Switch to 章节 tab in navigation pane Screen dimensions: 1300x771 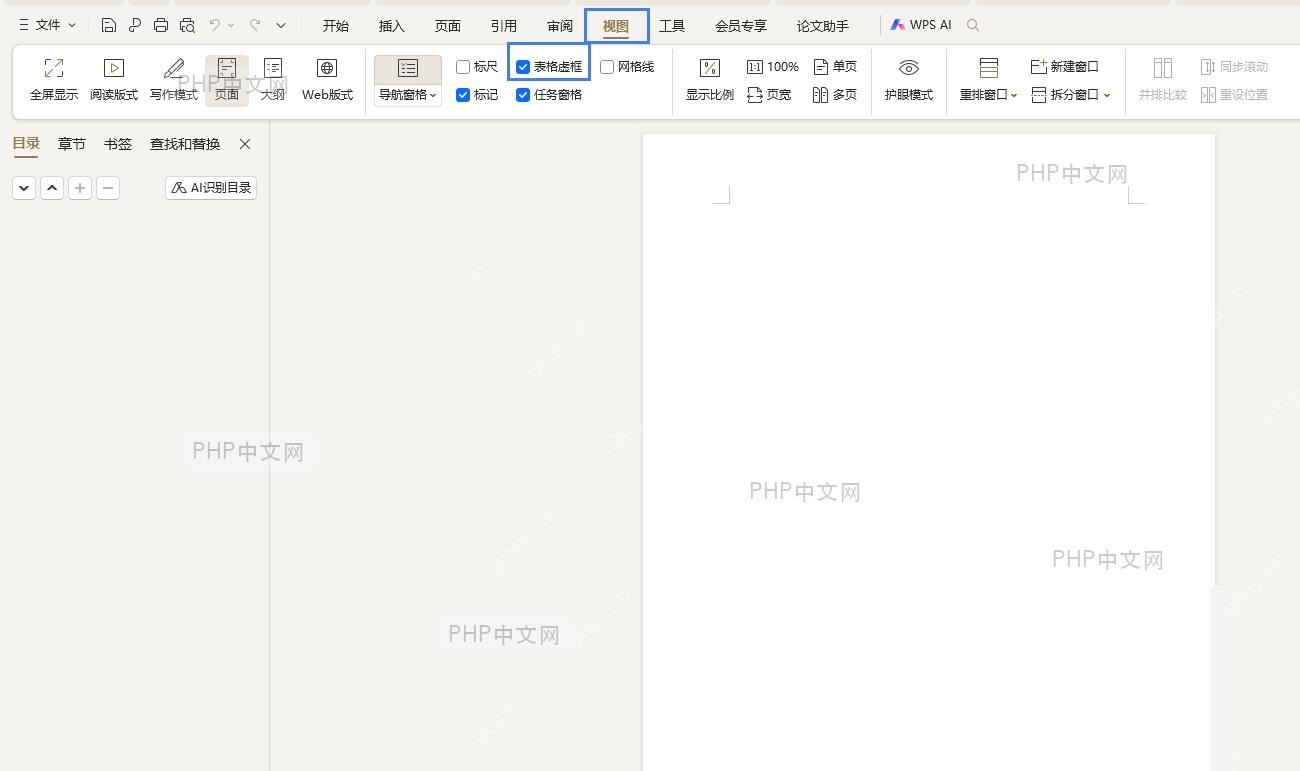pos(72,144)
